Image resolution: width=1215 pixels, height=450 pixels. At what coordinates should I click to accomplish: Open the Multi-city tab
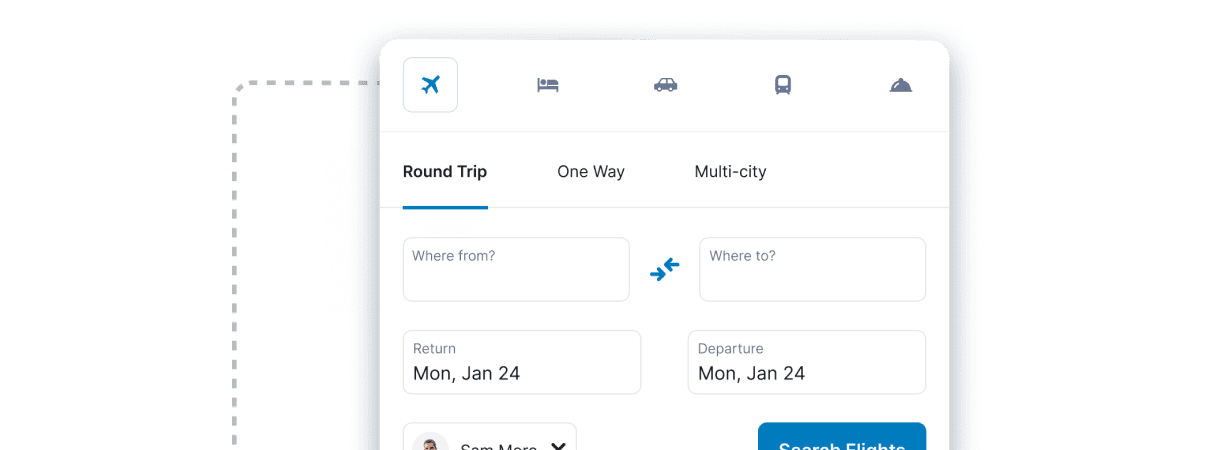731,172
